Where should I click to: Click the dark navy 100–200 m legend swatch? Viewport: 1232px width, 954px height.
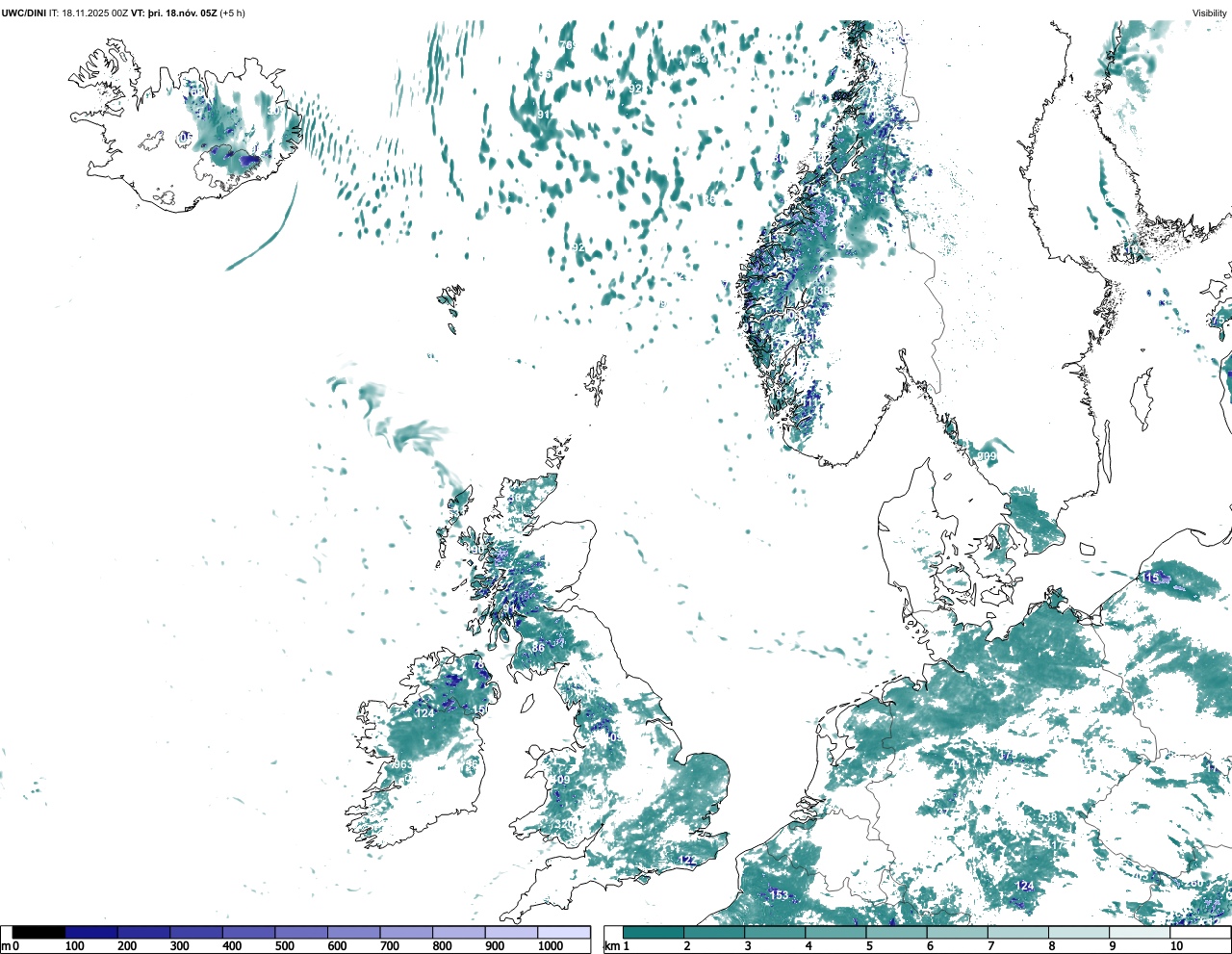[x=91, y=933]
